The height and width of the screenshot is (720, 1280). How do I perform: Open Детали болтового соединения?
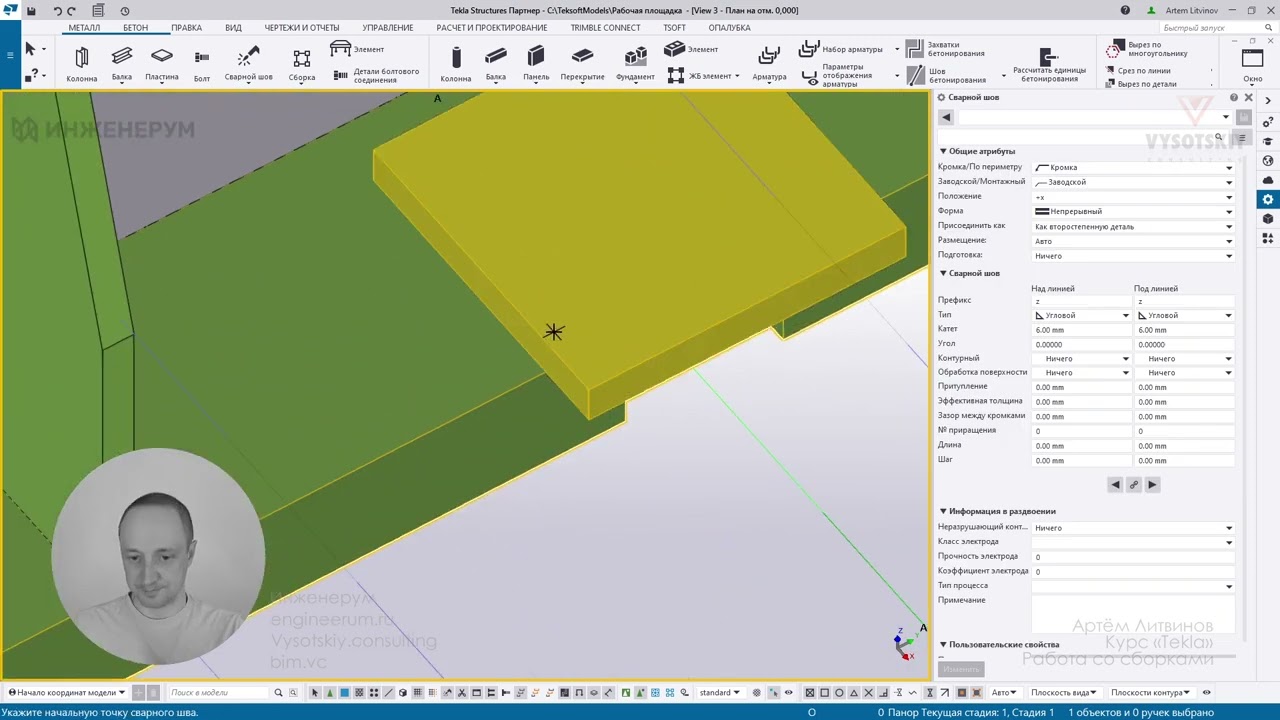point(376,75)
